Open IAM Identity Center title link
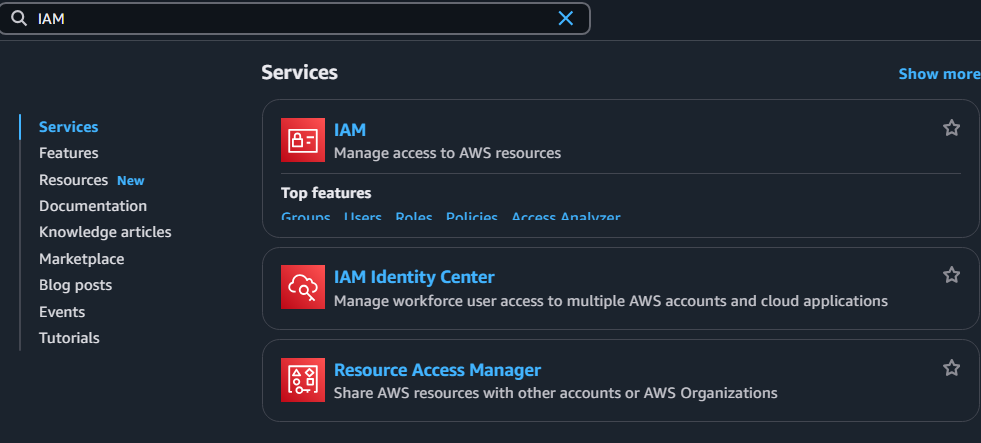Screen dimensions: 981x443 (x=414, y=277)
